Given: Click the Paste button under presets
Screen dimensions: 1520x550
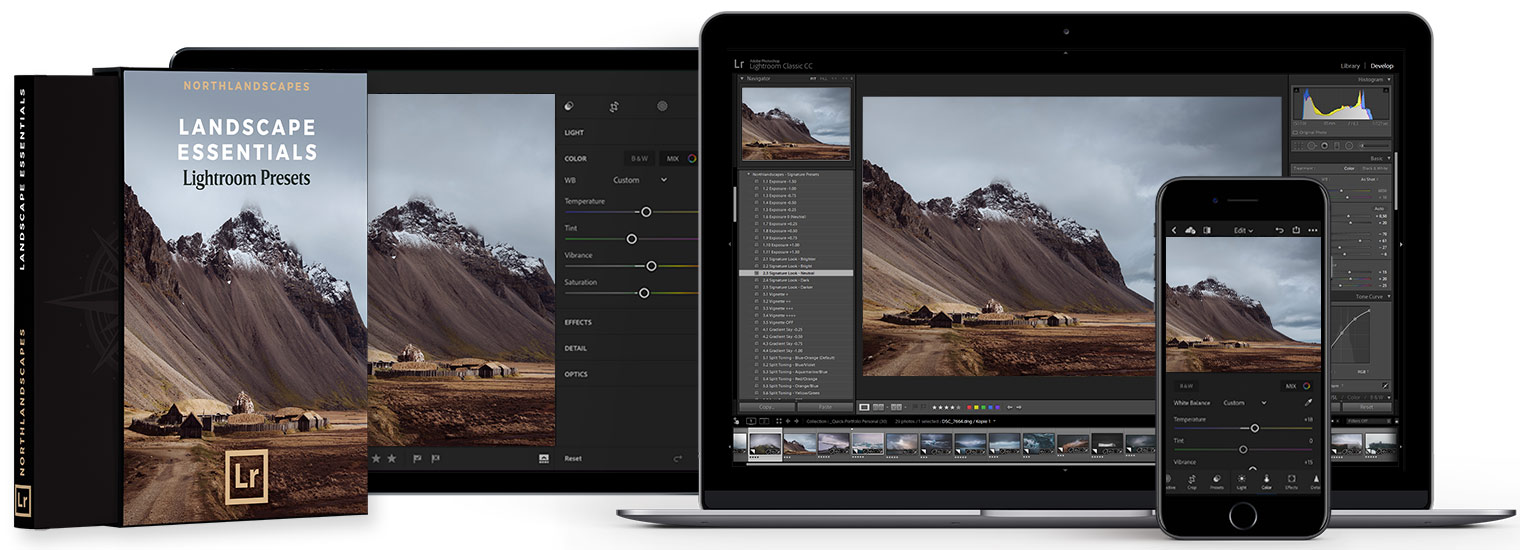Looking at the screenshot, I should (x=825, y=407).
